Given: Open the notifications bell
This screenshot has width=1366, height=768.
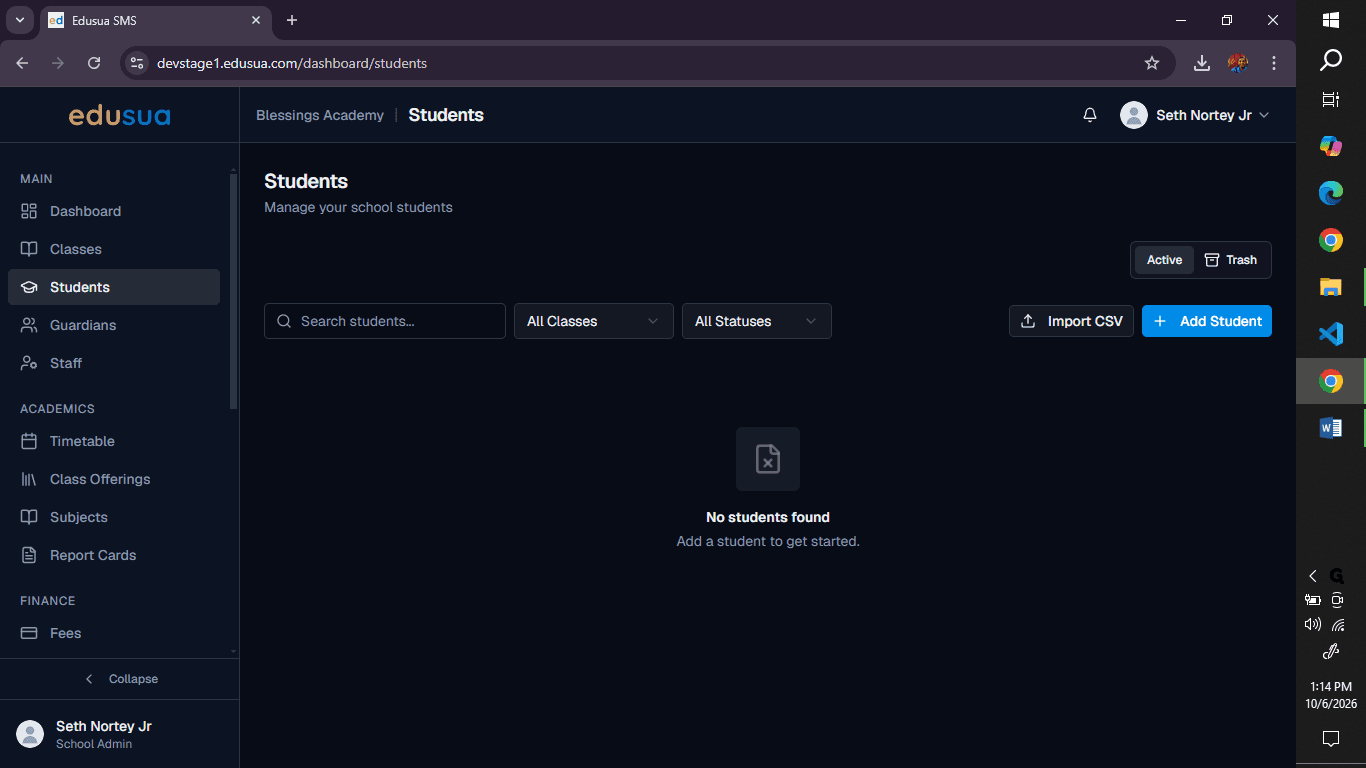Looking at the screenshot, I should 1090,115.
